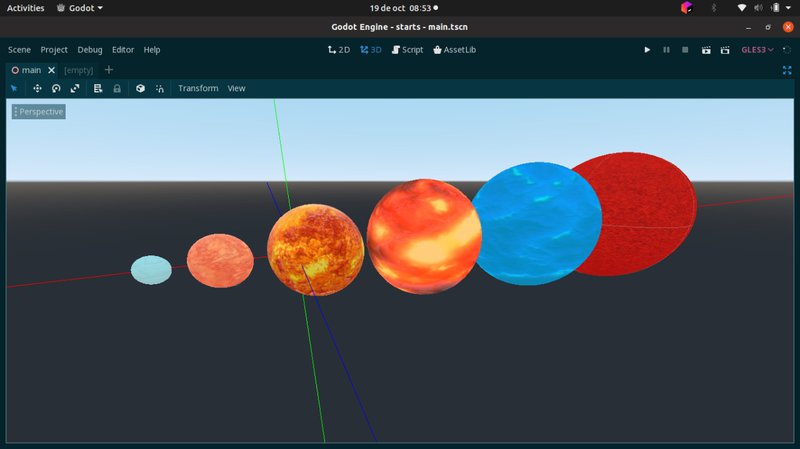Open the Perspective view menu

[39, 111]
